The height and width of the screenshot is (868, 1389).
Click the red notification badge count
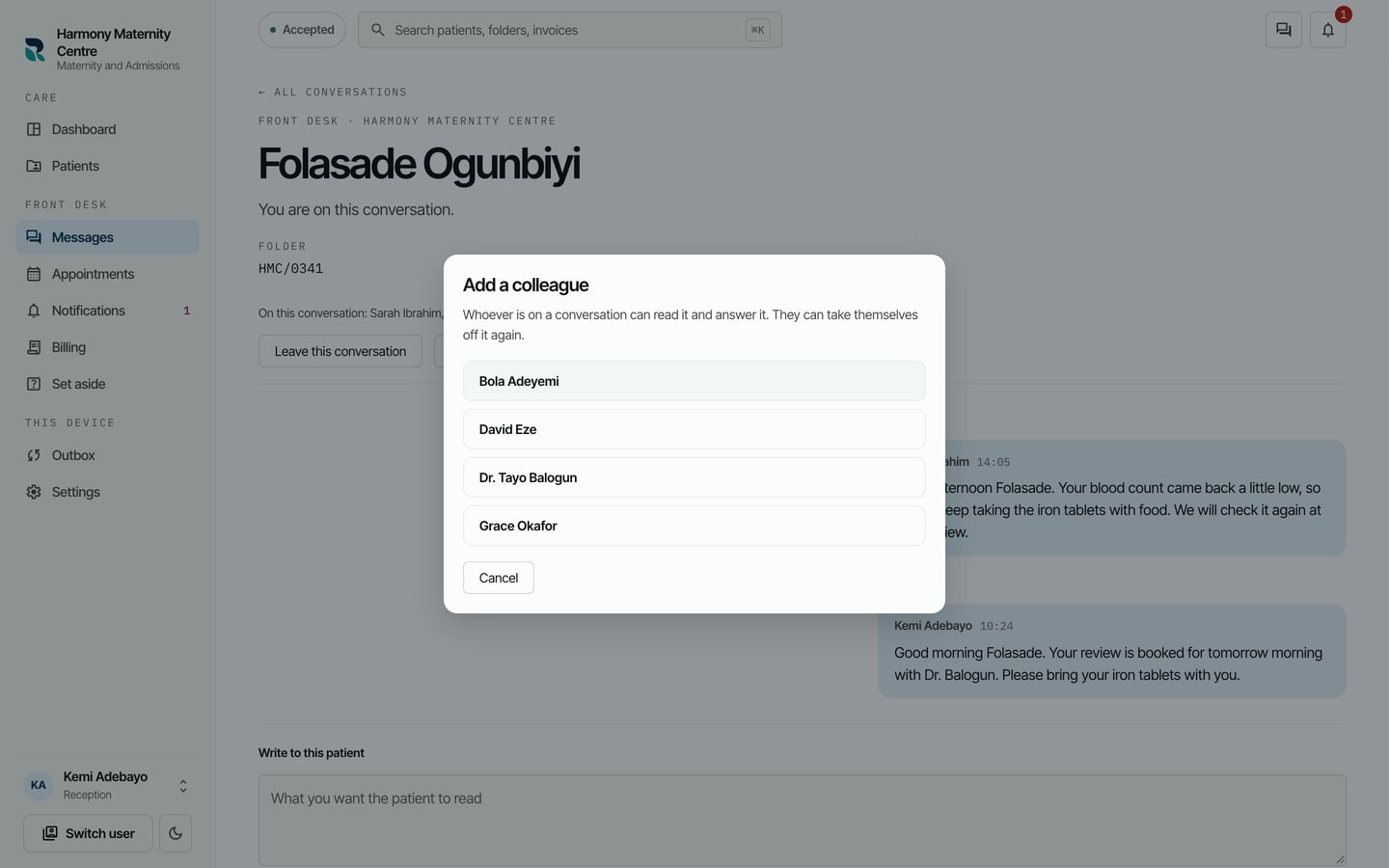1343,14
